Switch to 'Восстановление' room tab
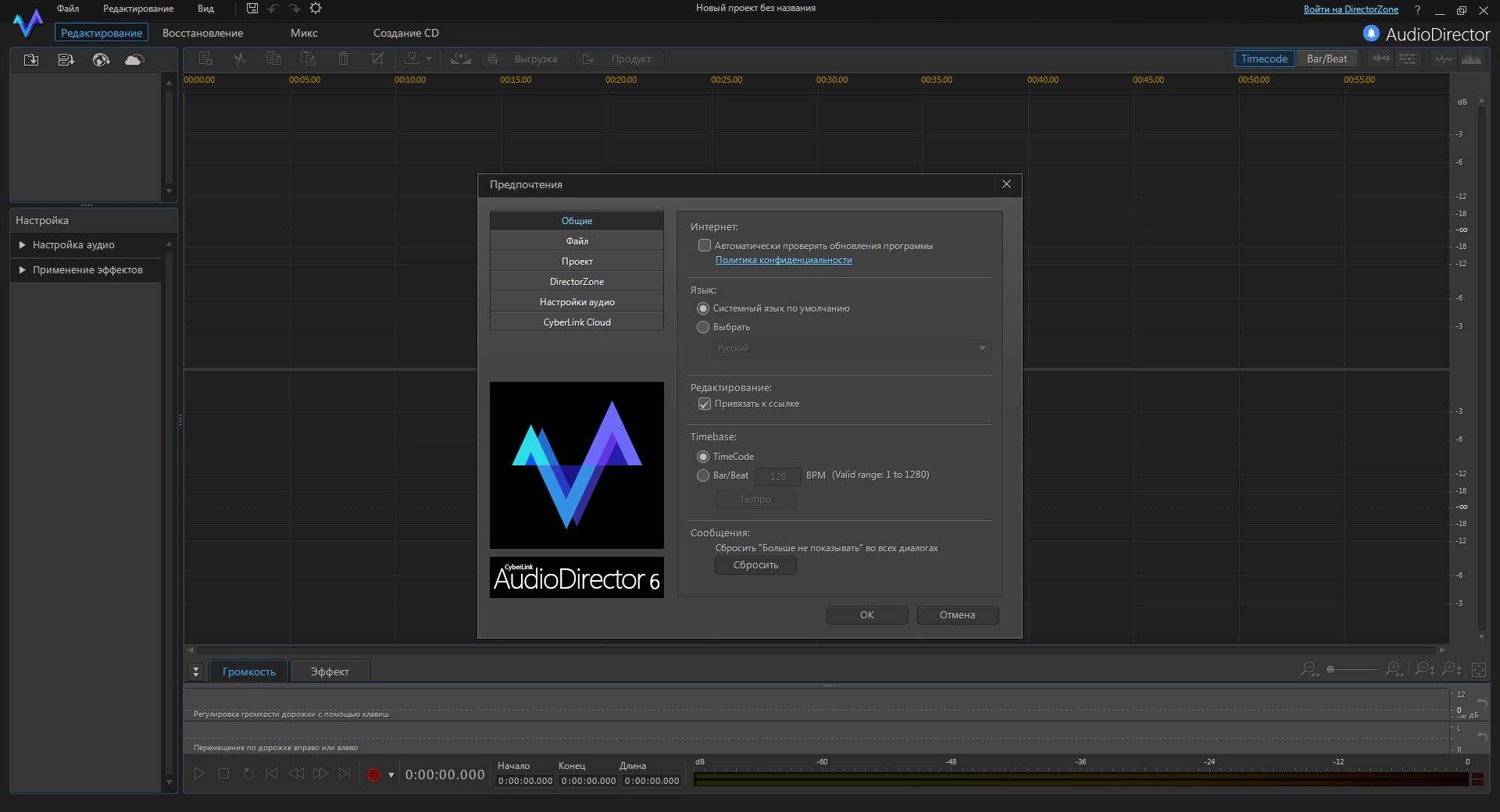 click(x=202, y=33)
